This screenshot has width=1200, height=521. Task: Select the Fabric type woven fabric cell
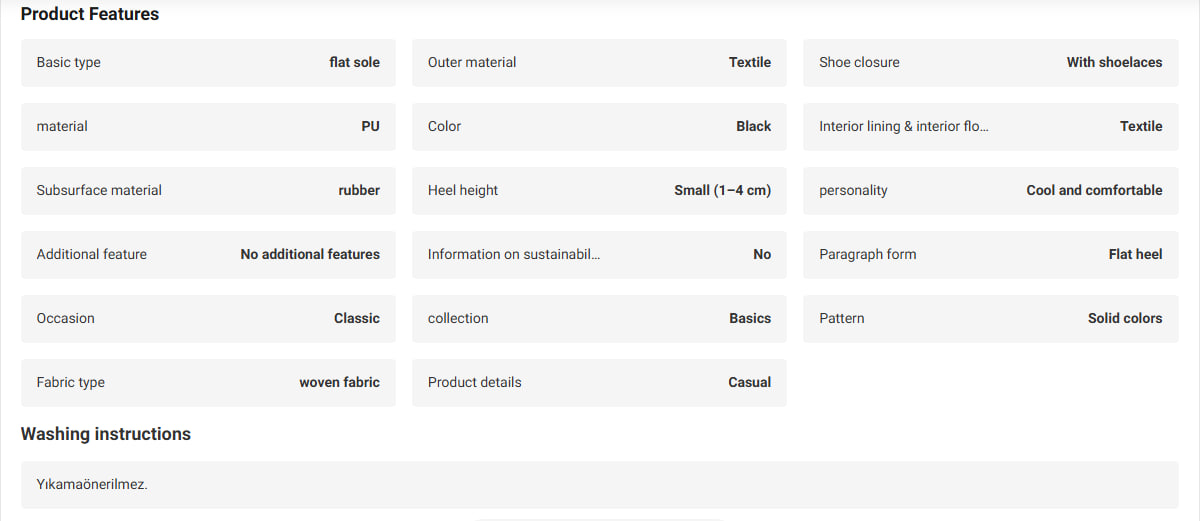[x=208, y=382]
